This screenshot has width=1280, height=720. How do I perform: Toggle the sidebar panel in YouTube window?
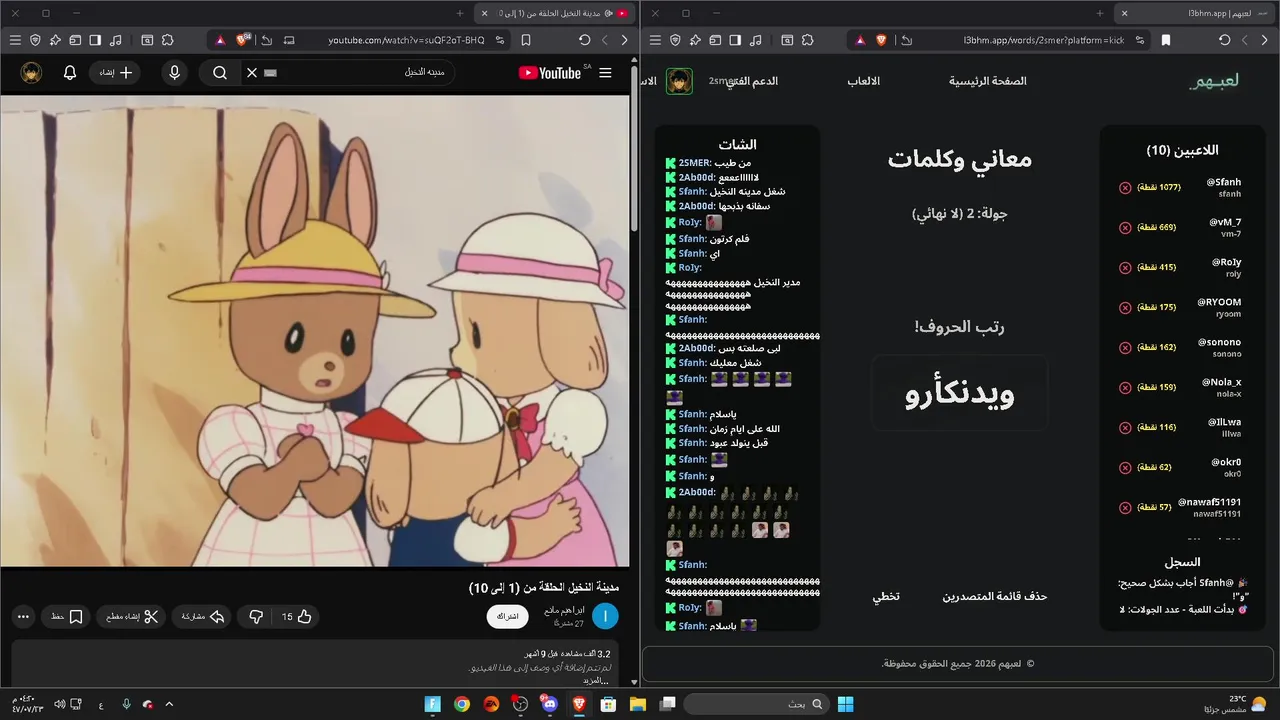pos(95,40)
